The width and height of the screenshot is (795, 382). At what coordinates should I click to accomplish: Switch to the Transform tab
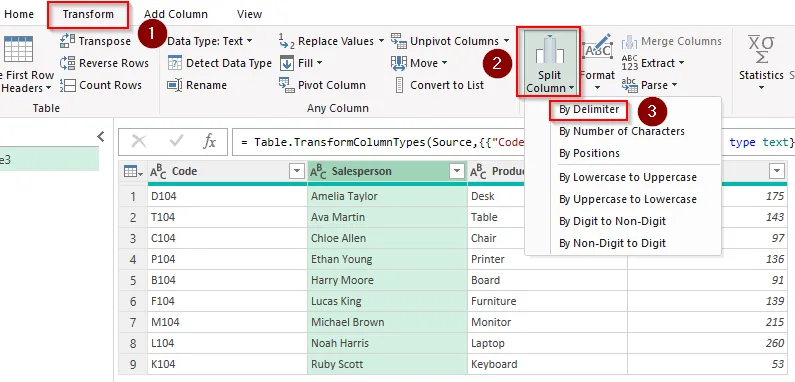pyautogui.click(x=88, y=14)
